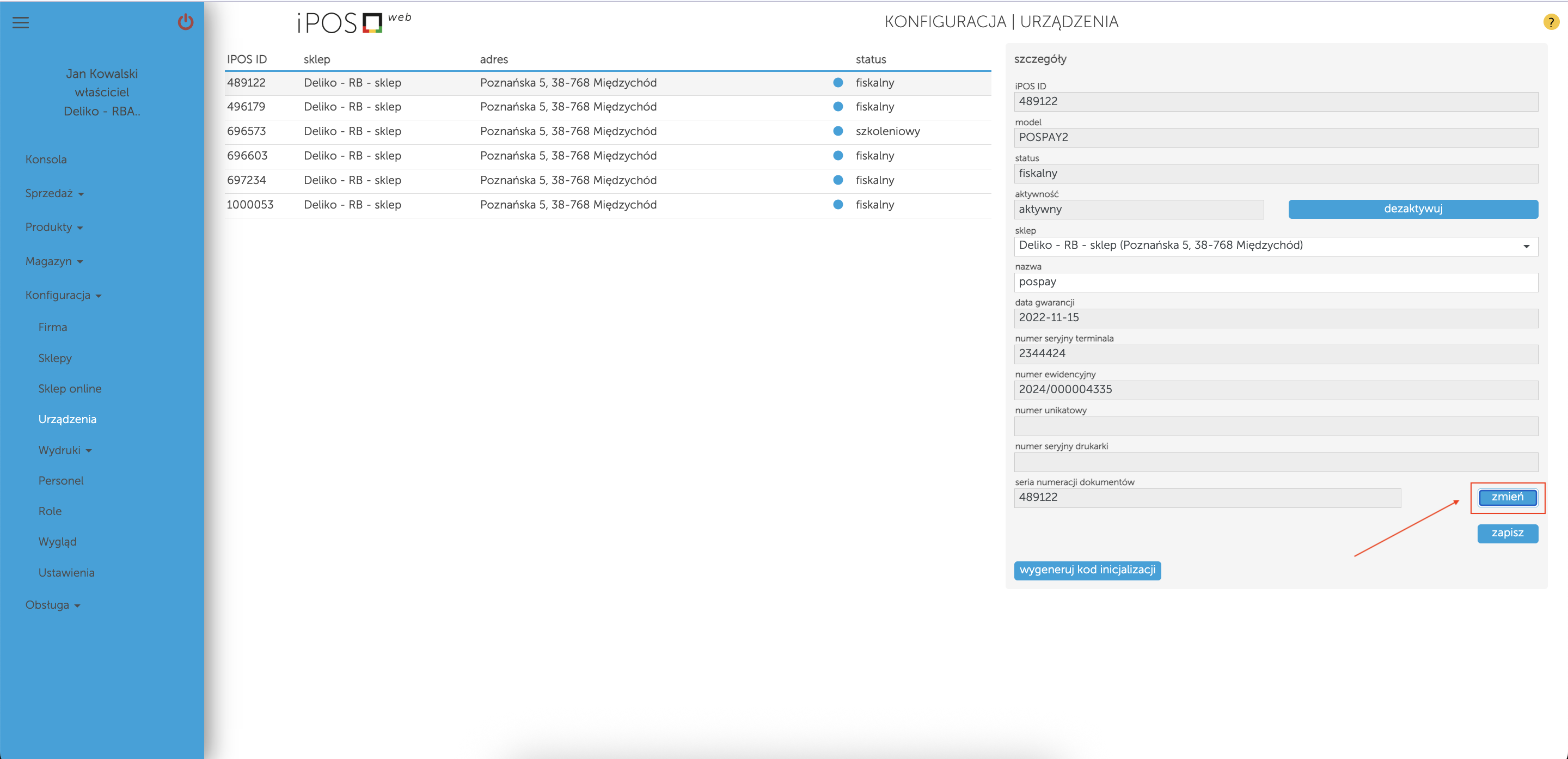Open Personel page
1568x759 pixels.
(x=61, y=481)
